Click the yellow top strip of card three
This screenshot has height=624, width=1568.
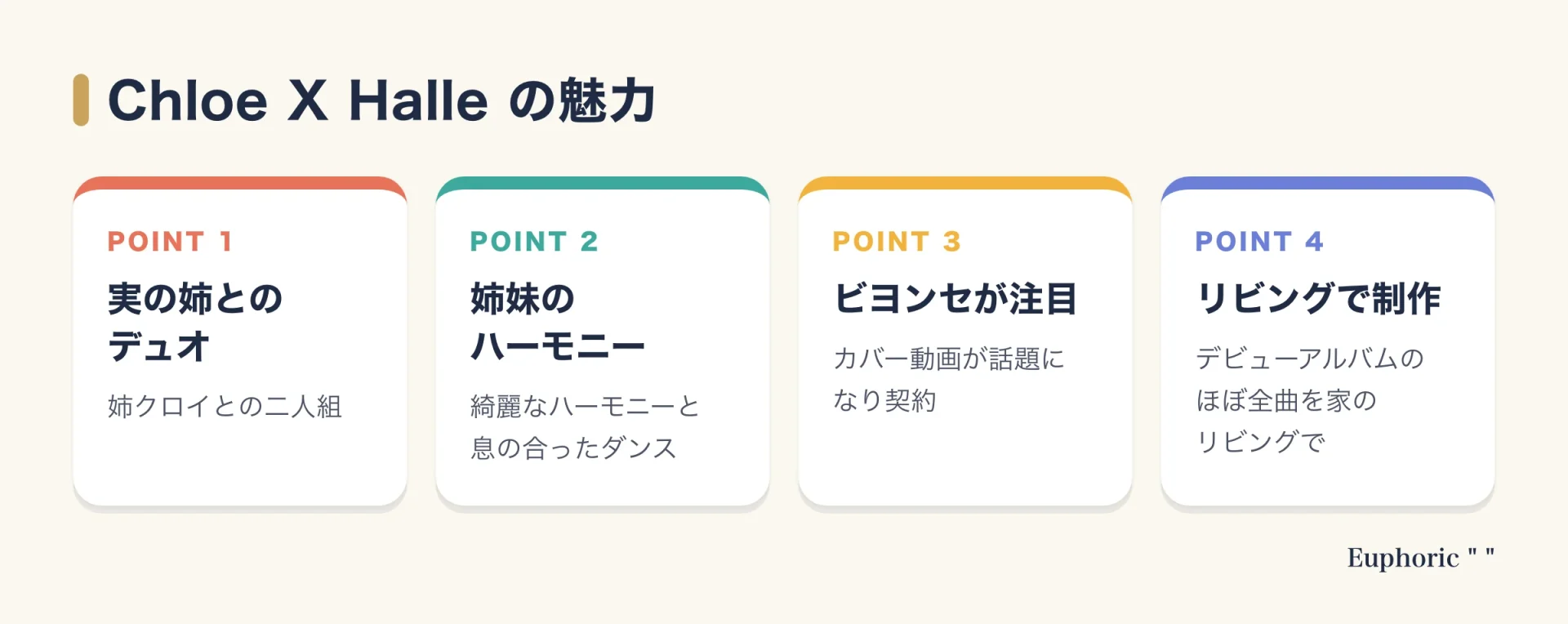click(x=965, y=183)
